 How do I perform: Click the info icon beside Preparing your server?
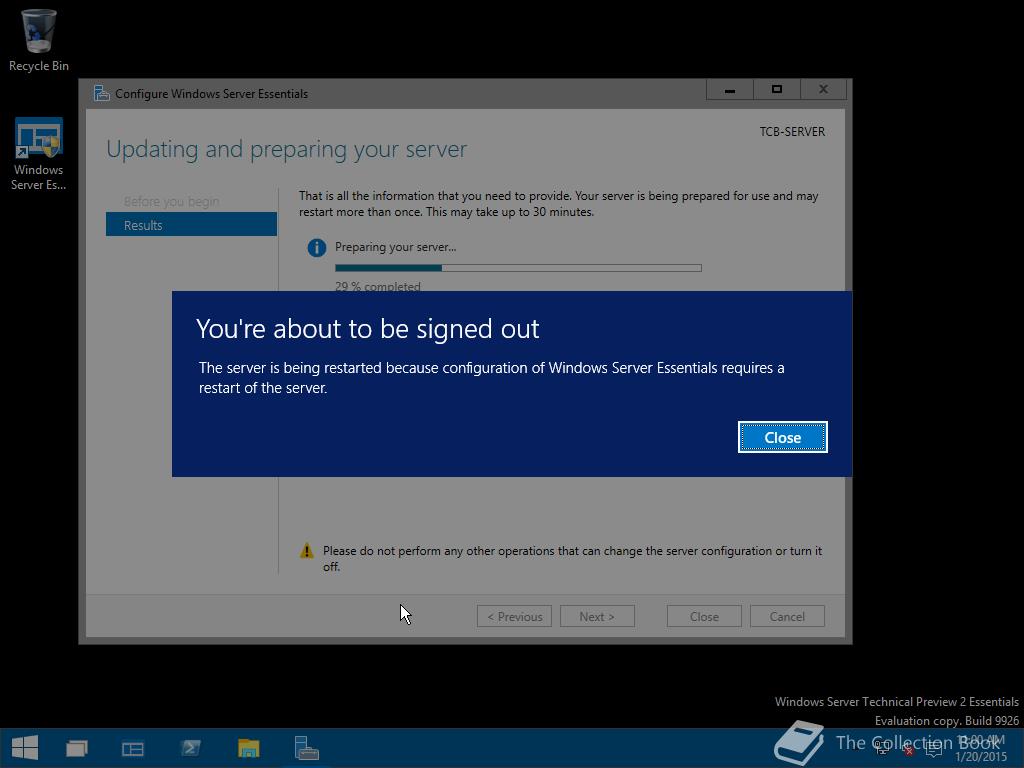(x=317, y=248)
